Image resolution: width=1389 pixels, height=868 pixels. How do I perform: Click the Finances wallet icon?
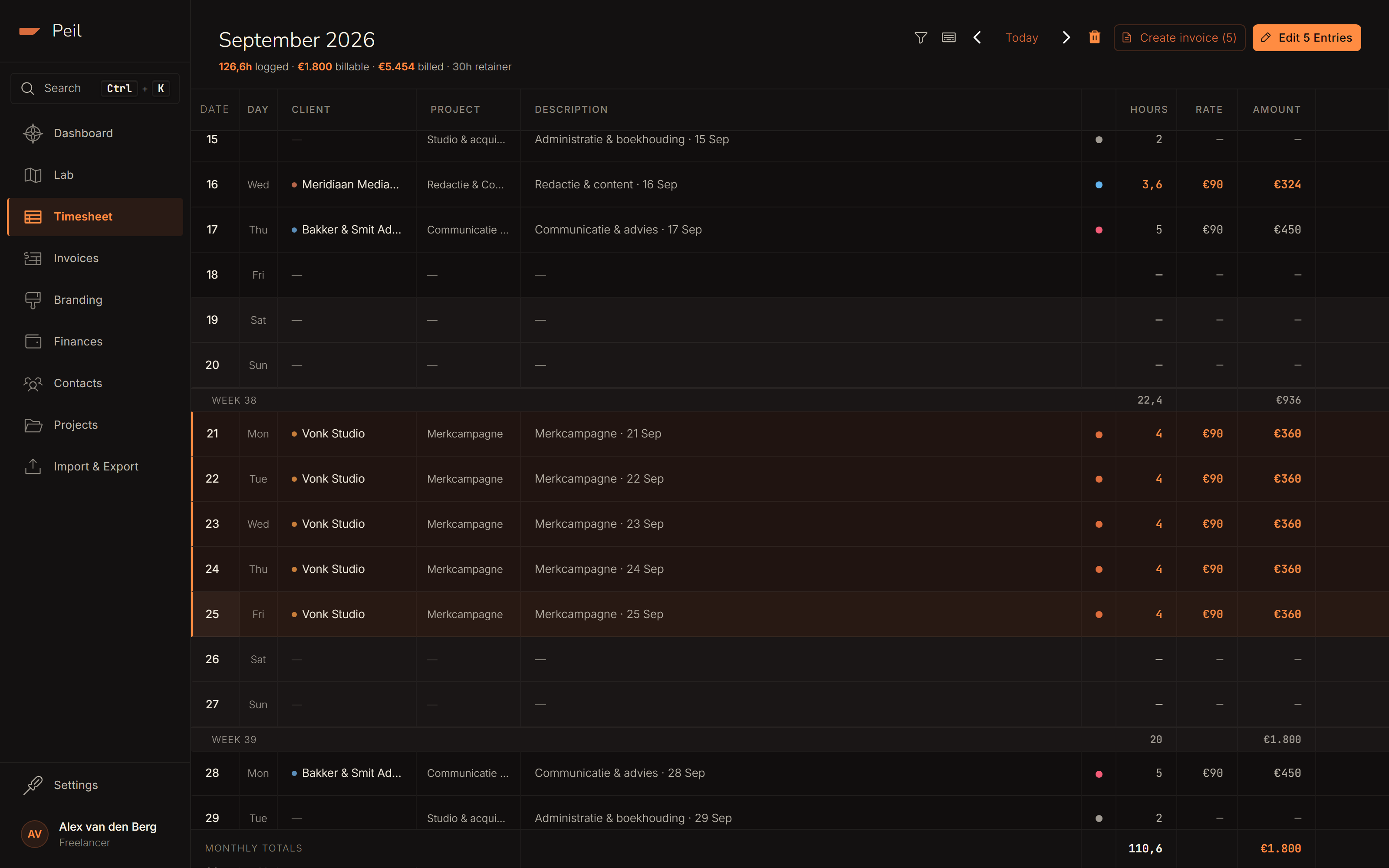33,342
